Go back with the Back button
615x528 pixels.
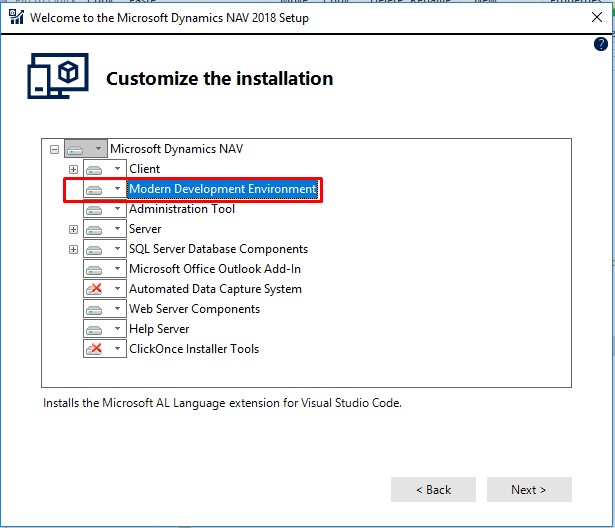click(x=433, y=490)
